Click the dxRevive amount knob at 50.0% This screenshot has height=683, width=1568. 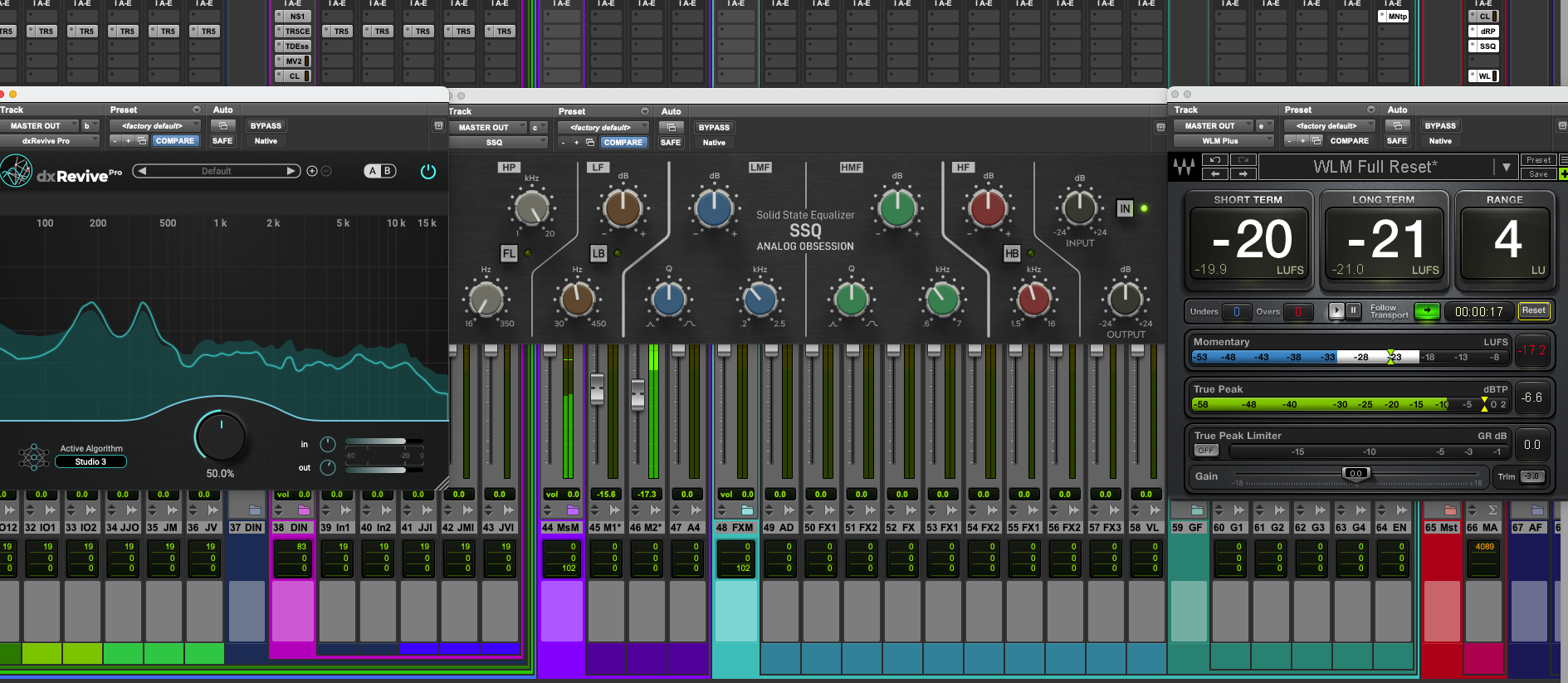(220, 436)
